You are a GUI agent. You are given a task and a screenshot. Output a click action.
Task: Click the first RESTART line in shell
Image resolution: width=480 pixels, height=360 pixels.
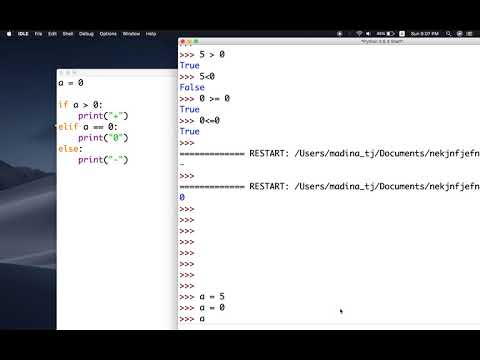pos(330,153)
